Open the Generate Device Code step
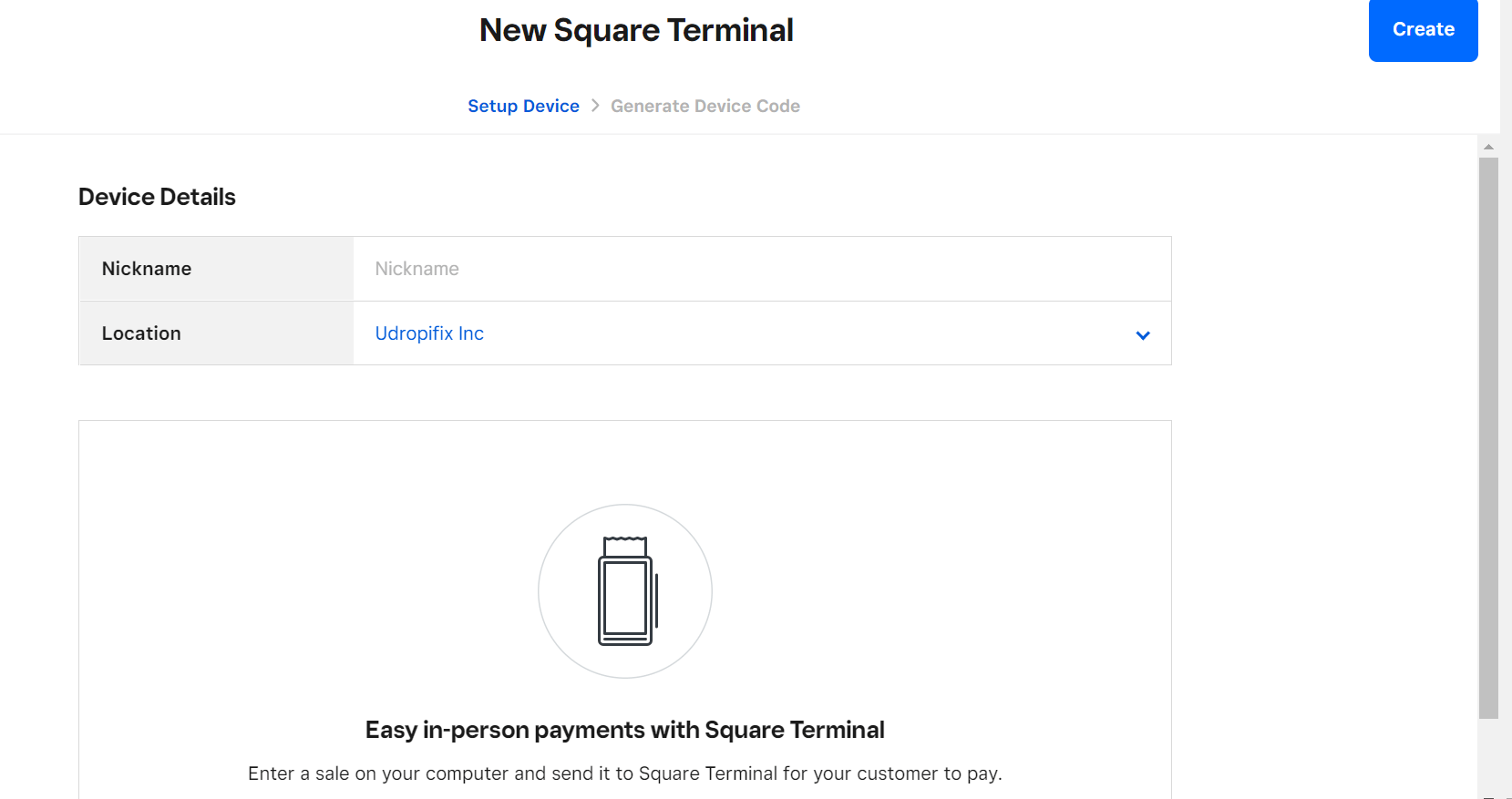The image size is (1512, 799). point(705,106)
